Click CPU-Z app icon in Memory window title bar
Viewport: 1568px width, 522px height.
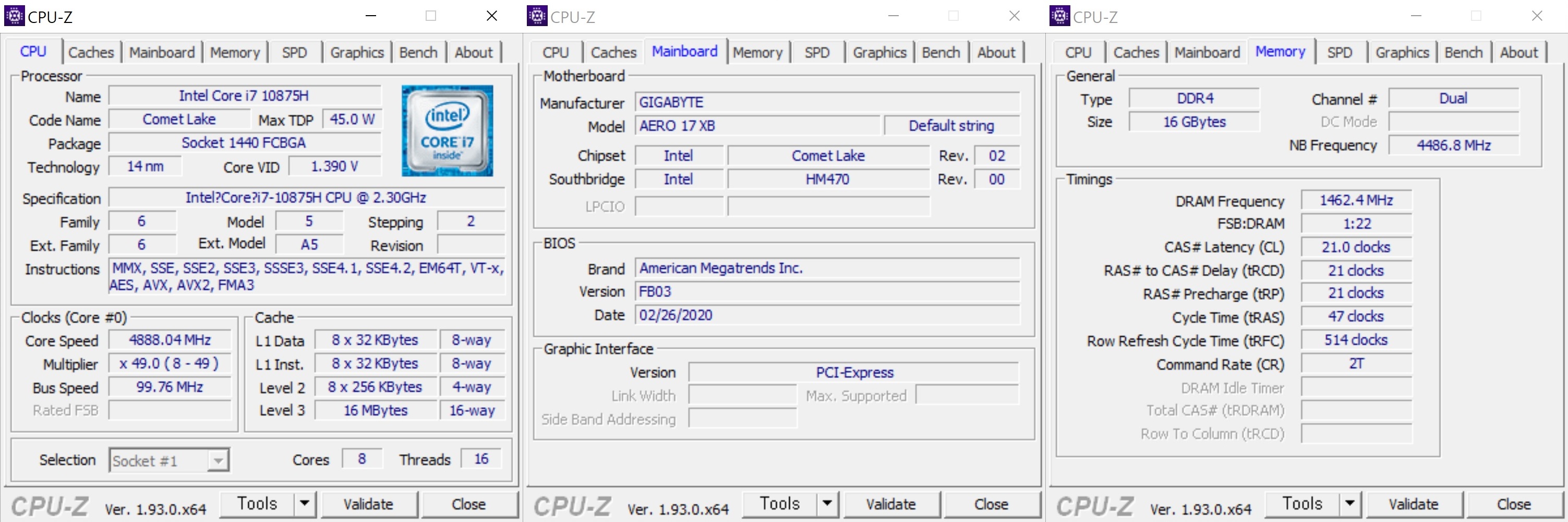1060,16
